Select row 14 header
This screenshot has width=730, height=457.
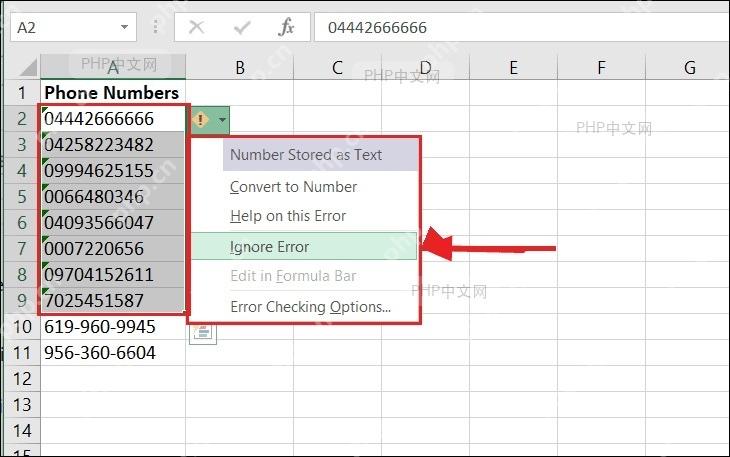point(22,430)
